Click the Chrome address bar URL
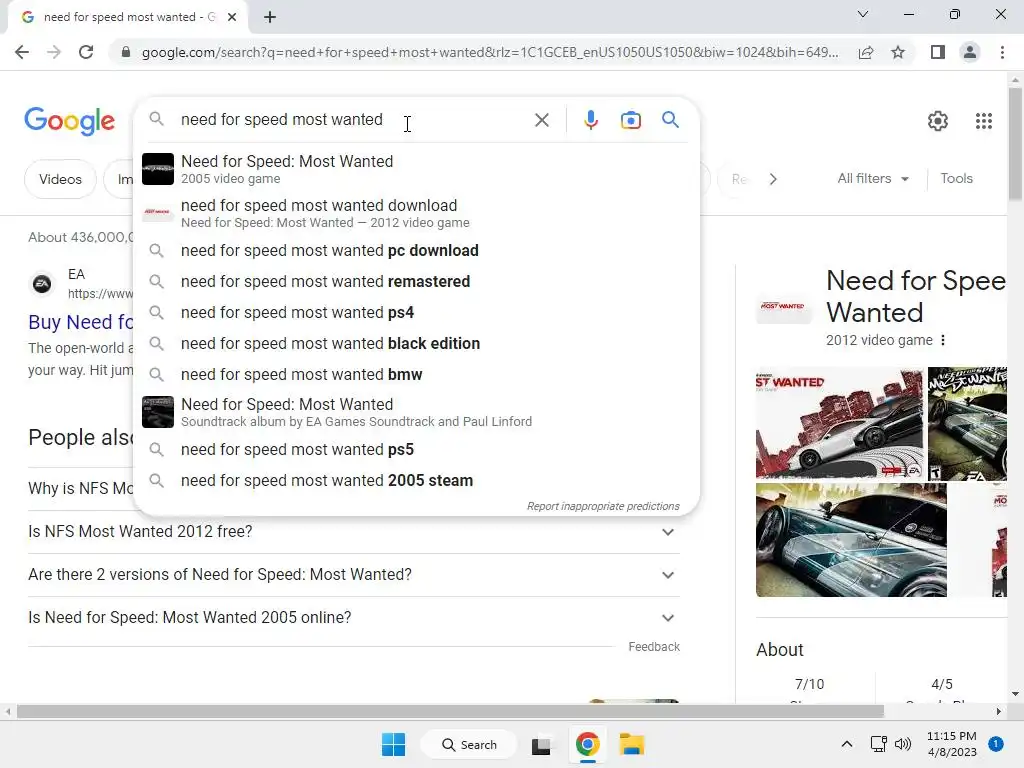The image size is (1024, 768). point(490,52)
